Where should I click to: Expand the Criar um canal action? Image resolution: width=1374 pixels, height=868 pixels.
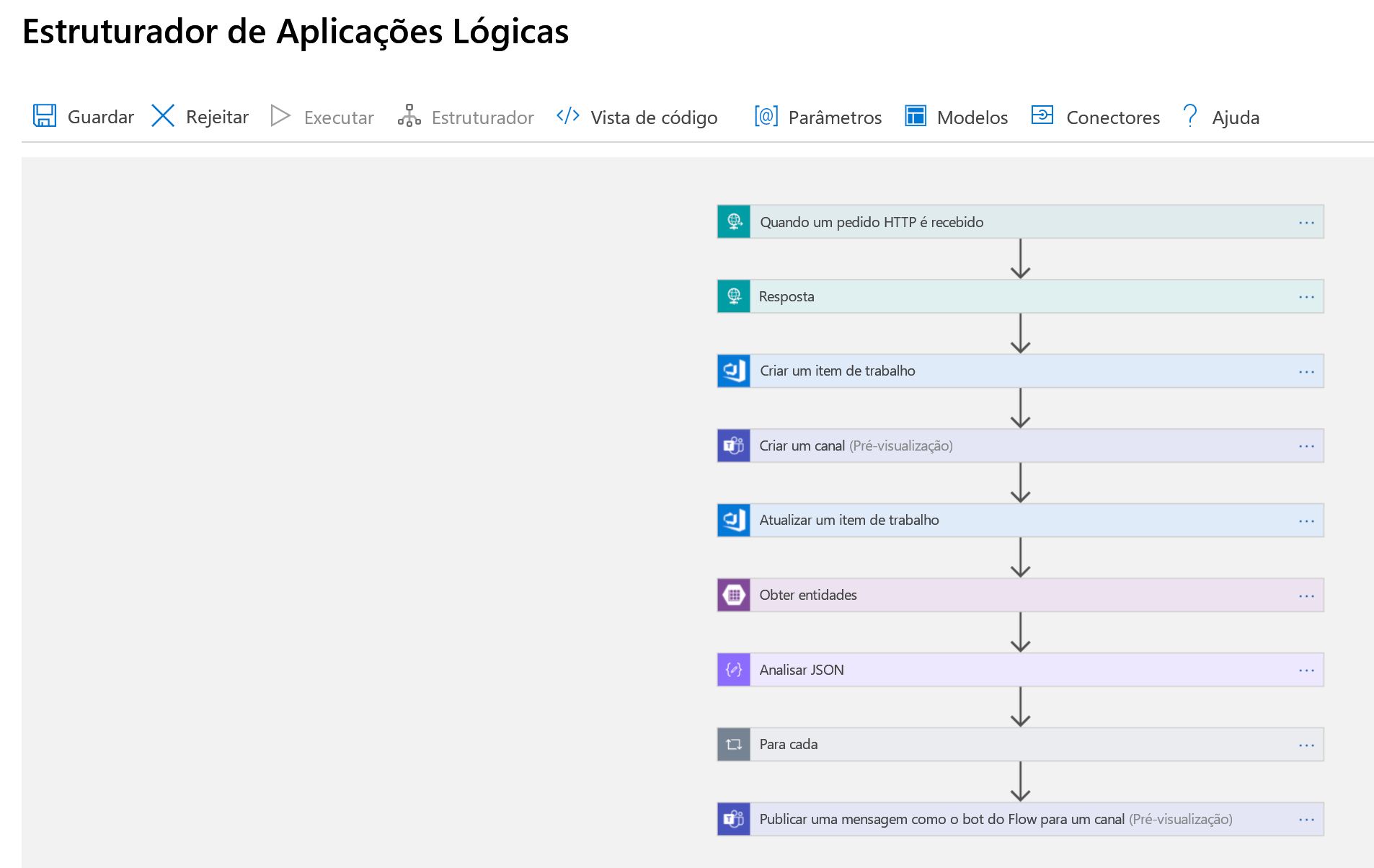[1021, 446]
